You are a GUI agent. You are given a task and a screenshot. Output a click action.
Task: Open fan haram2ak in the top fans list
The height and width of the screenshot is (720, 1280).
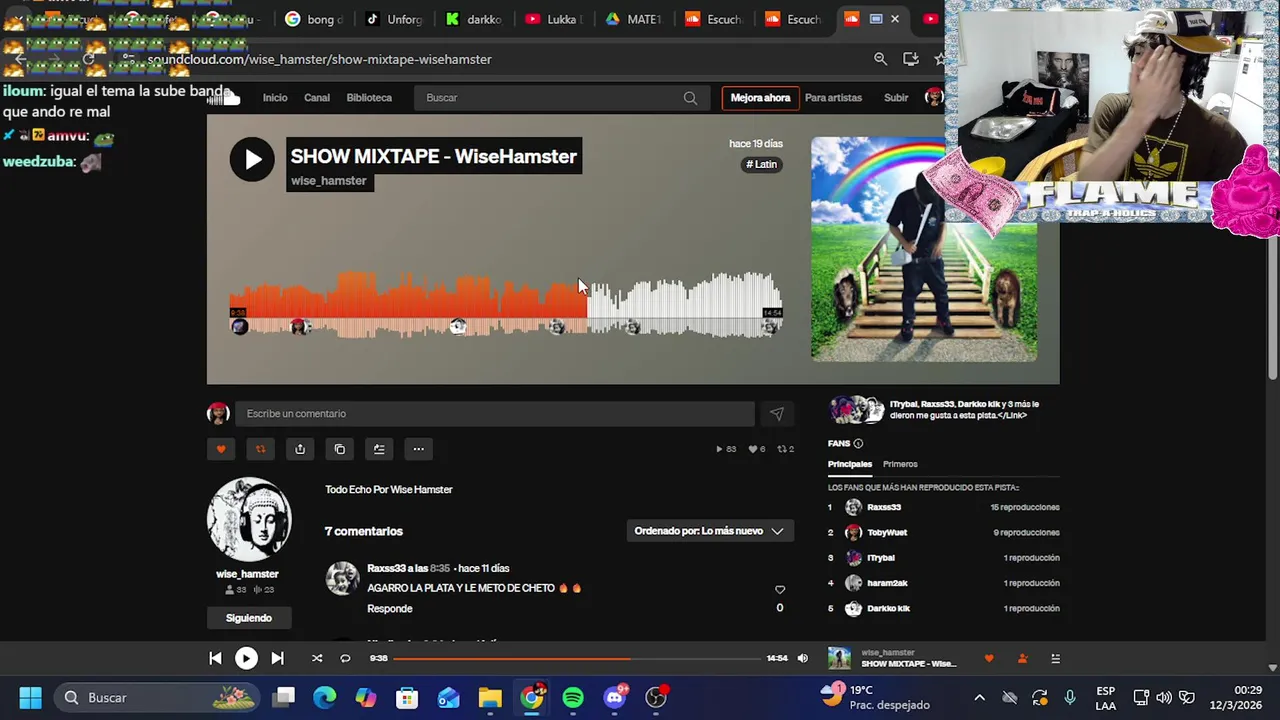tap(887, 583)
